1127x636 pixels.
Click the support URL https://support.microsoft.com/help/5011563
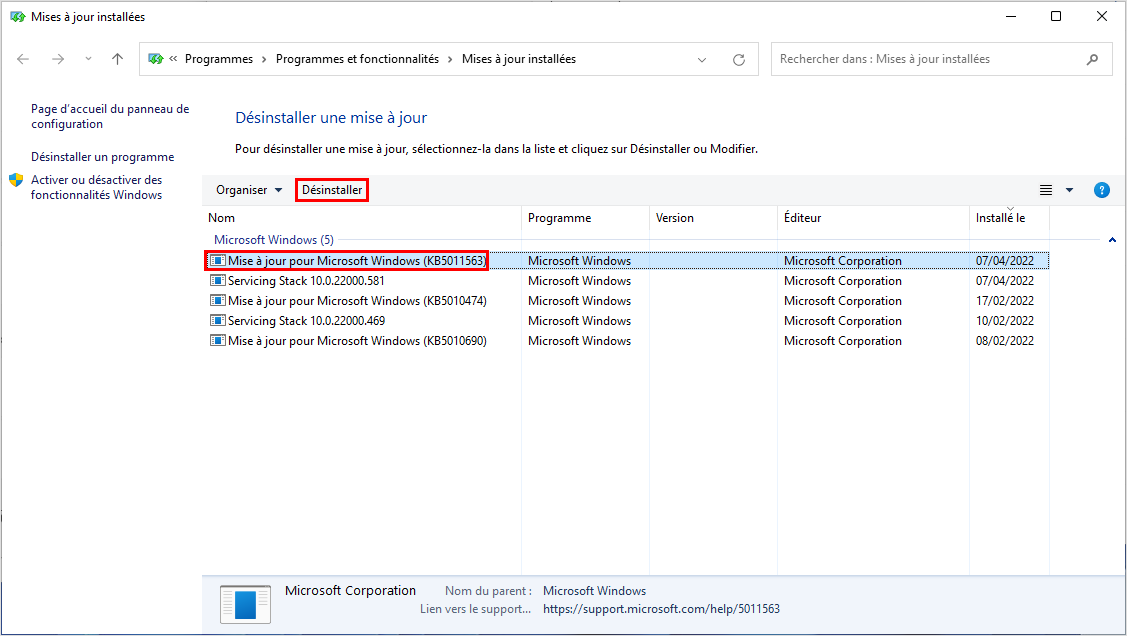pos(661,609)
